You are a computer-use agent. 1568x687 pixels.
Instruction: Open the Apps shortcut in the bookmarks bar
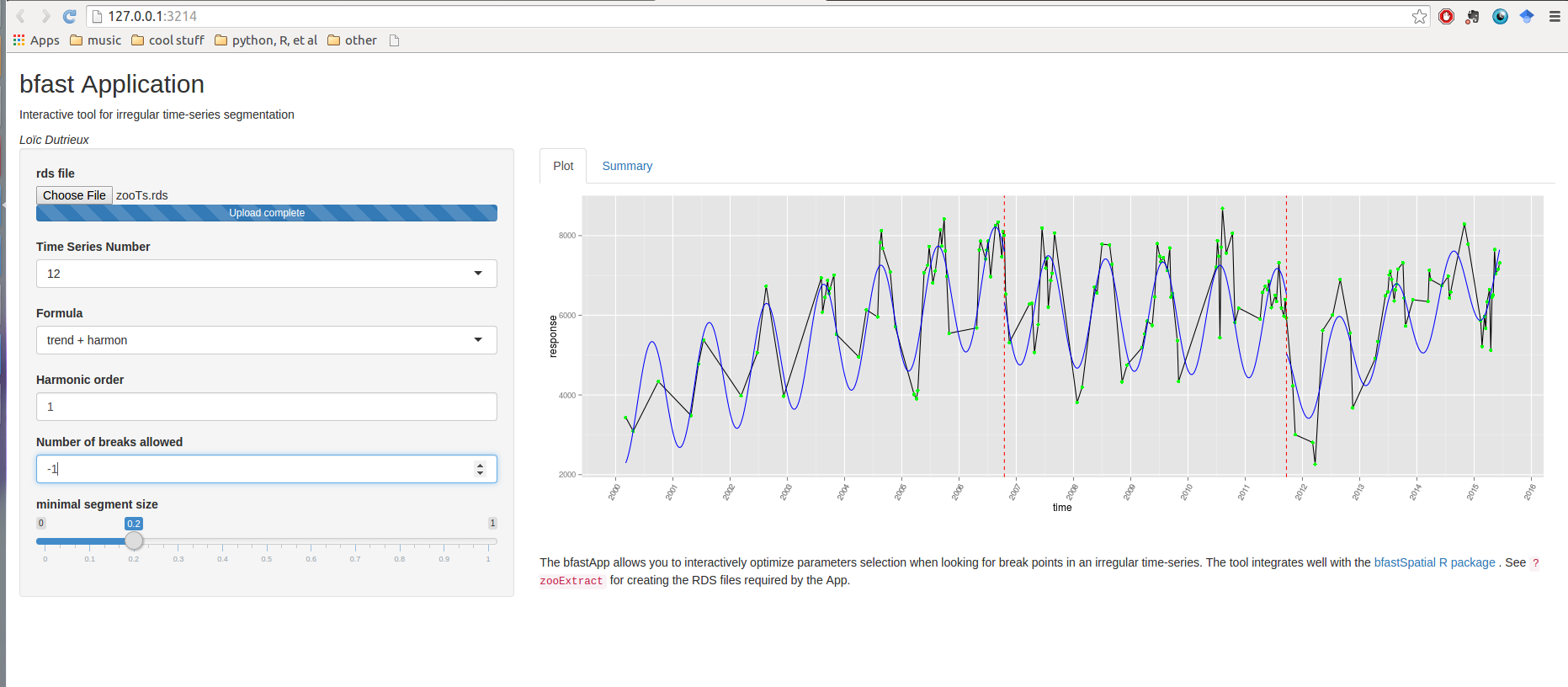point(36,40)
